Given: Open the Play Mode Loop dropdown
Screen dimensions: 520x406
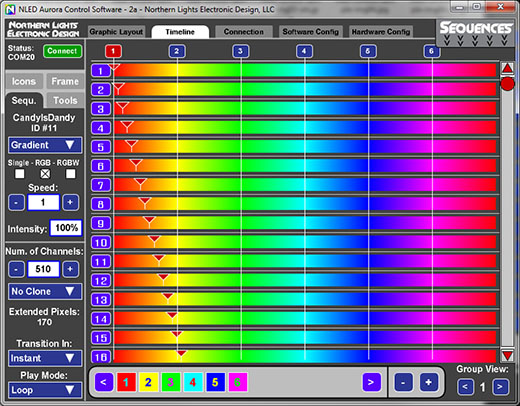Looking at the screenshot, I should (x=45, y=390).
